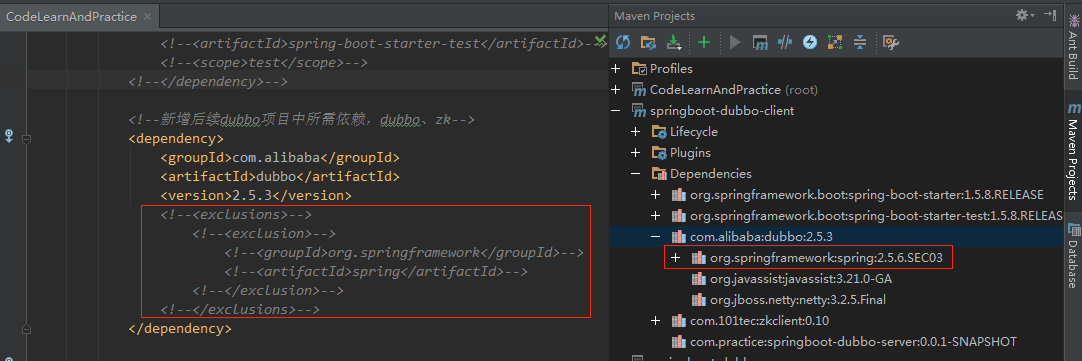Screen dimensions: 1082x361
Task: Expand the Lifecycle node
Action: click(x=636, y=132)
